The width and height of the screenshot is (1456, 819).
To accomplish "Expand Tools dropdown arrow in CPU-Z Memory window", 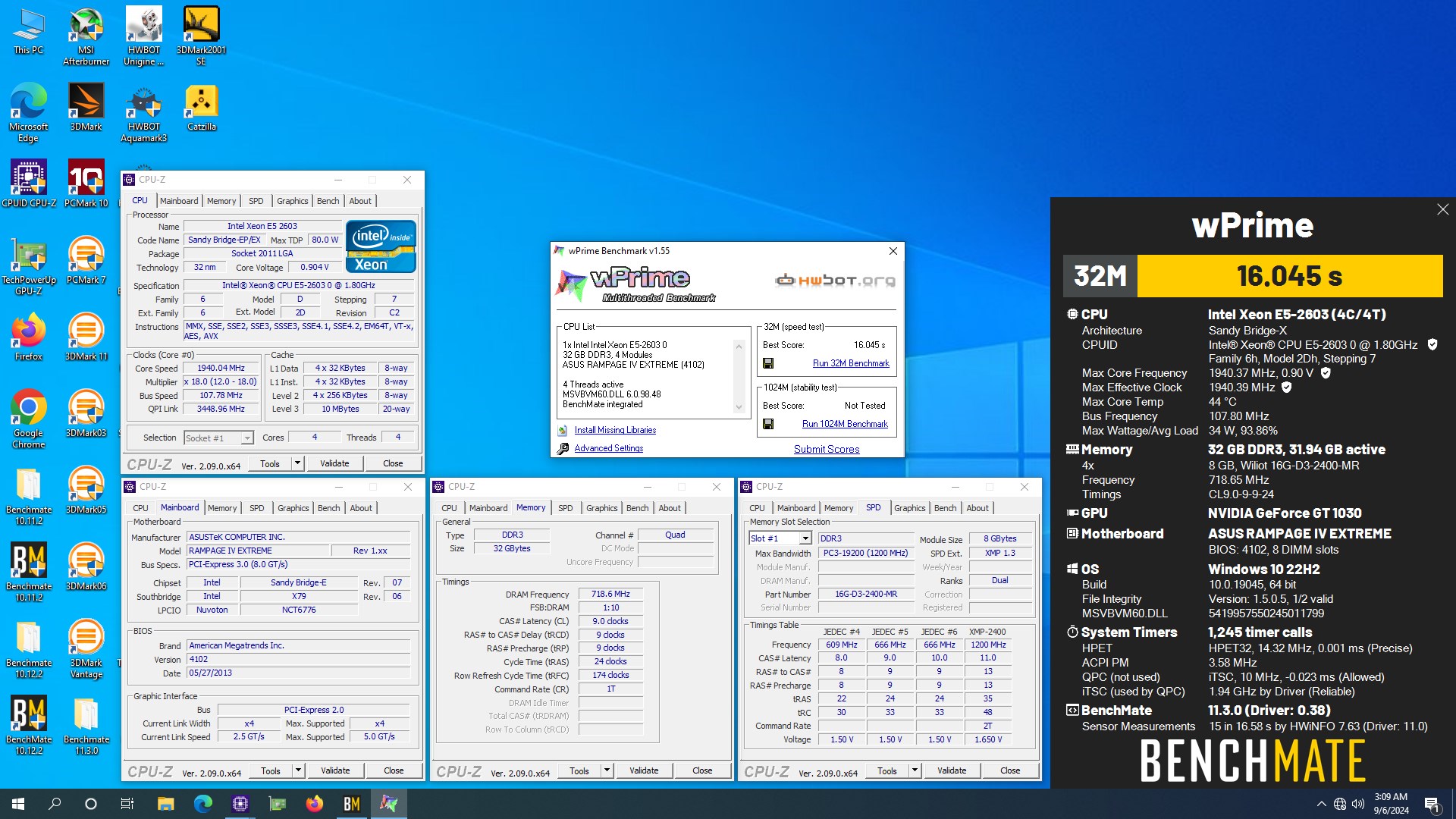I will [x=607, y=770].
